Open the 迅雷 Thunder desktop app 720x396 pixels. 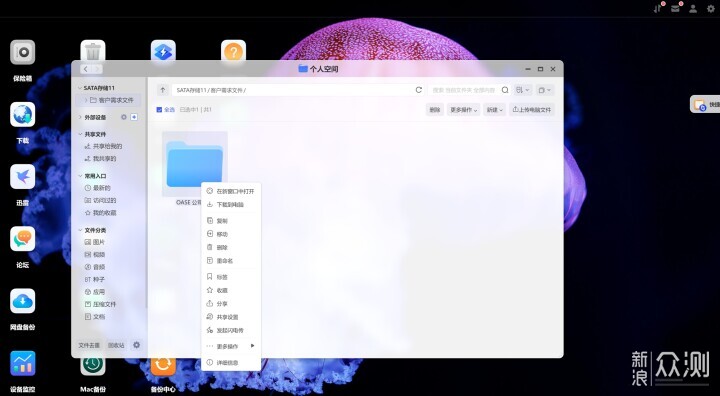pos(22,177)
